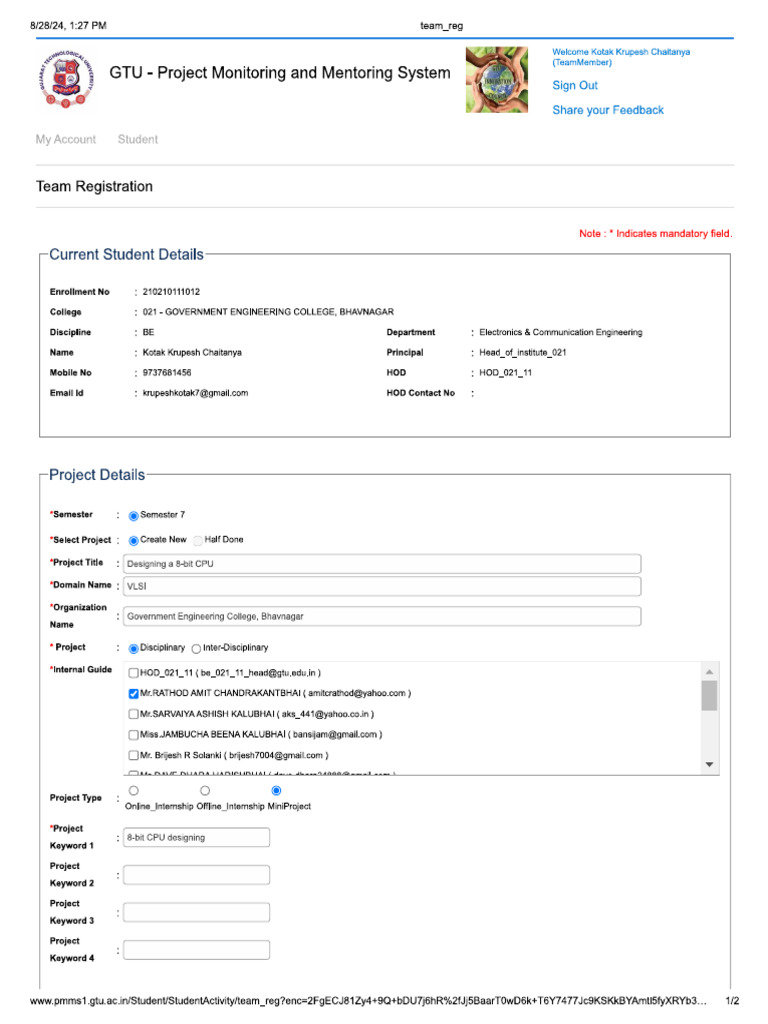Click the Sign Out link
The height and width of the screenshot is (1024, 768).
click(x=575, y=86)
